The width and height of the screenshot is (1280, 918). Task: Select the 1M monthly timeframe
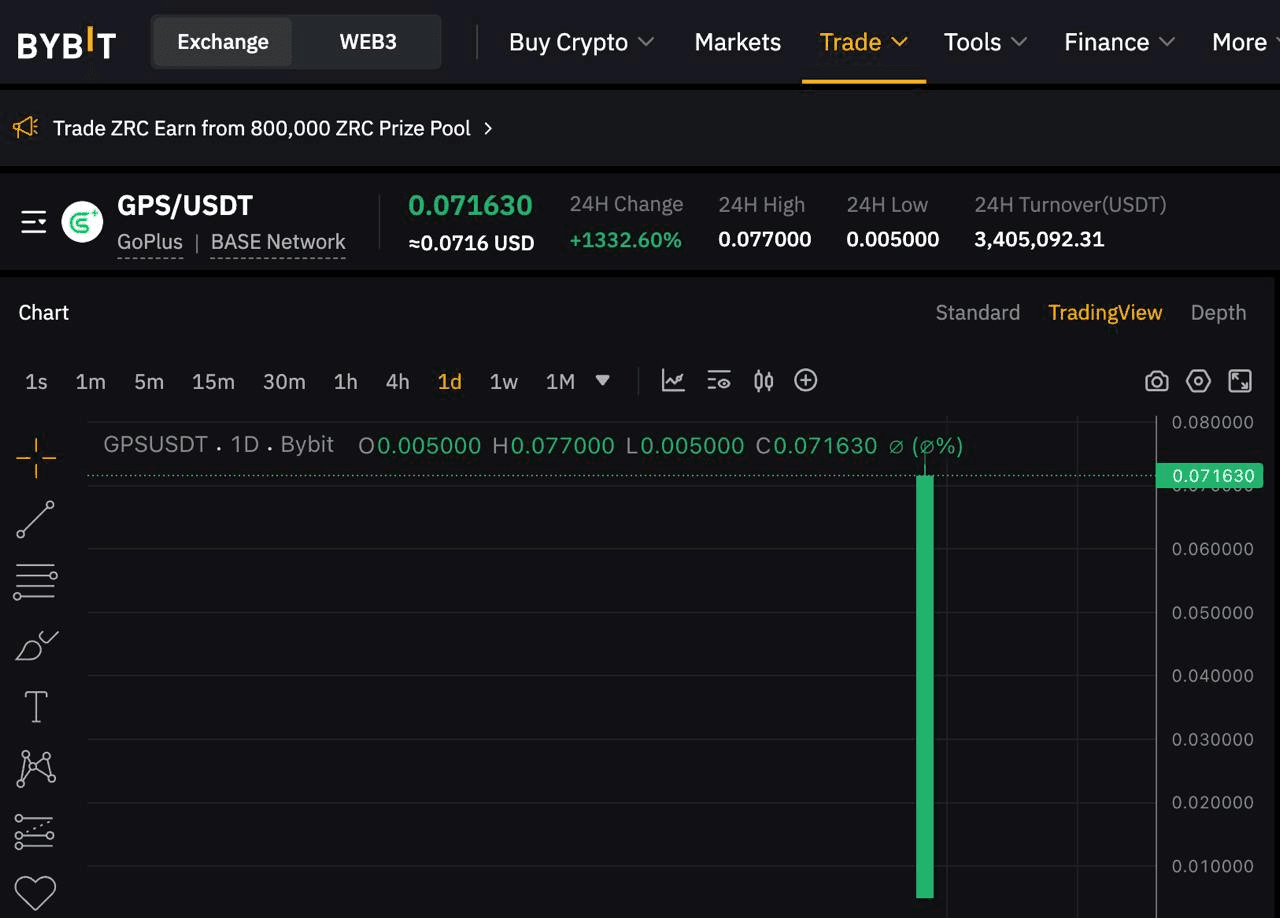[560, 381]
